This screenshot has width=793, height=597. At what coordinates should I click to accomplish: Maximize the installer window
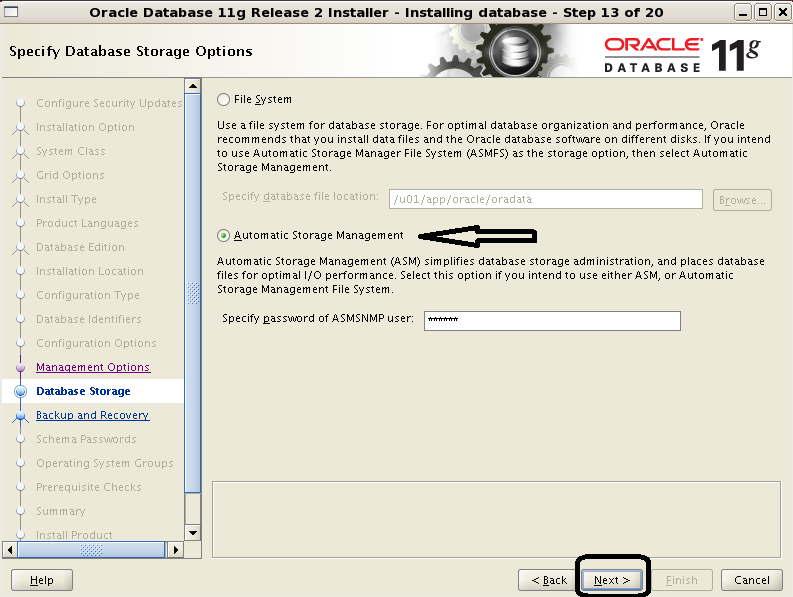[761, 12]
